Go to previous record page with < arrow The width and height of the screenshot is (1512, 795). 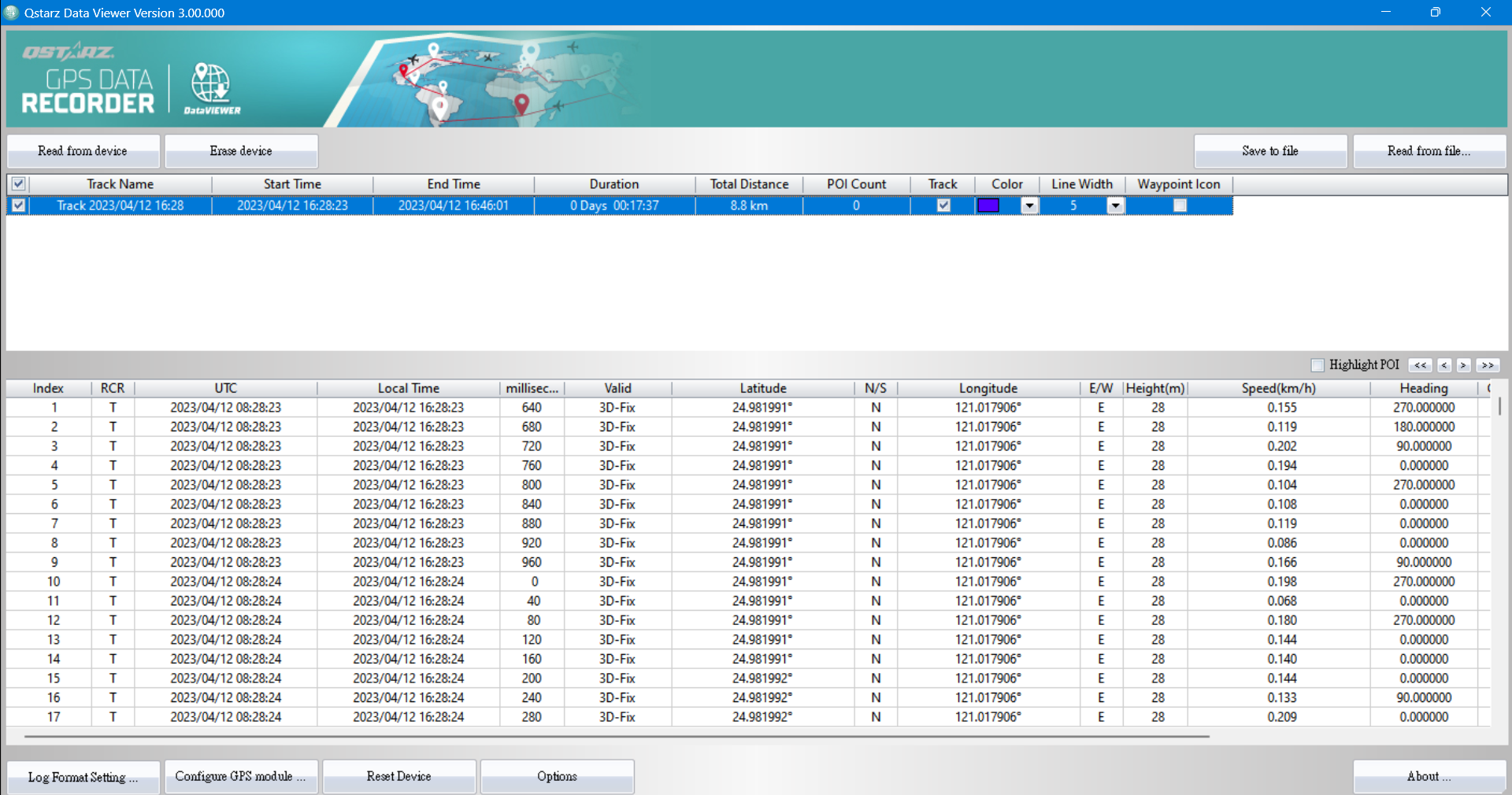[x=1443, y=365]
